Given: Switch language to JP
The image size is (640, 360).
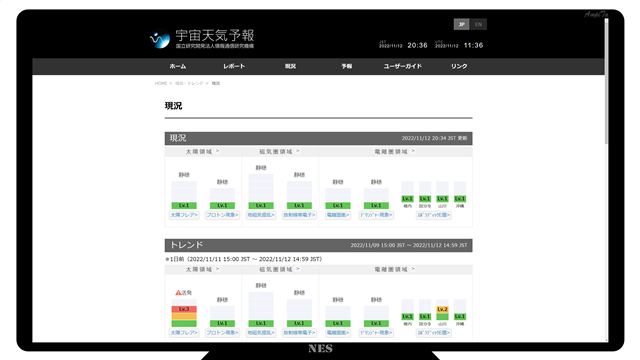Looking at the screenshot, I should tap(462, 24).
